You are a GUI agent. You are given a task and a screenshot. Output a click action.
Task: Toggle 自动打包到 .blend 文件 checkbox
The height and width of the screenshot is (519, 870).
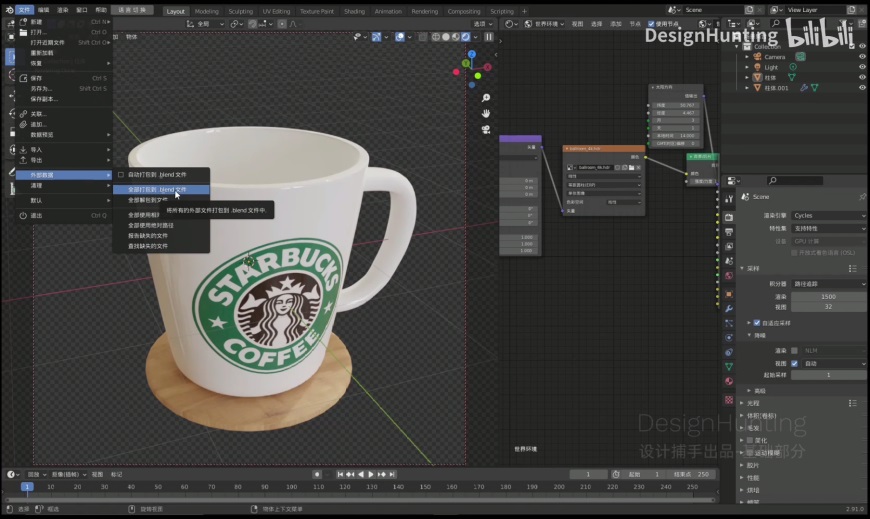pyautogui.click(x=121, y=174)
